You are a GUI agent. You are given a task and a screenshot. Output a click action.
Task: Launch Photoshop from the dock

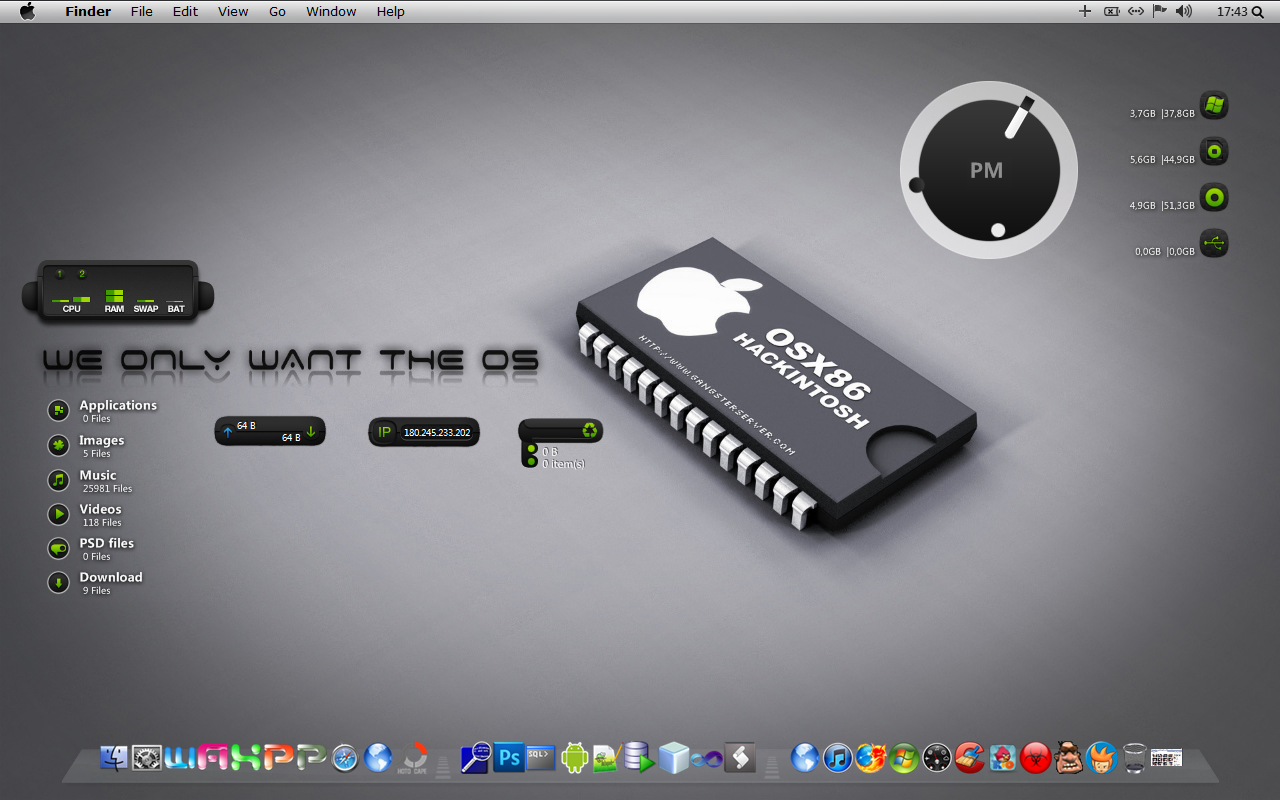(x=509, y=757)
